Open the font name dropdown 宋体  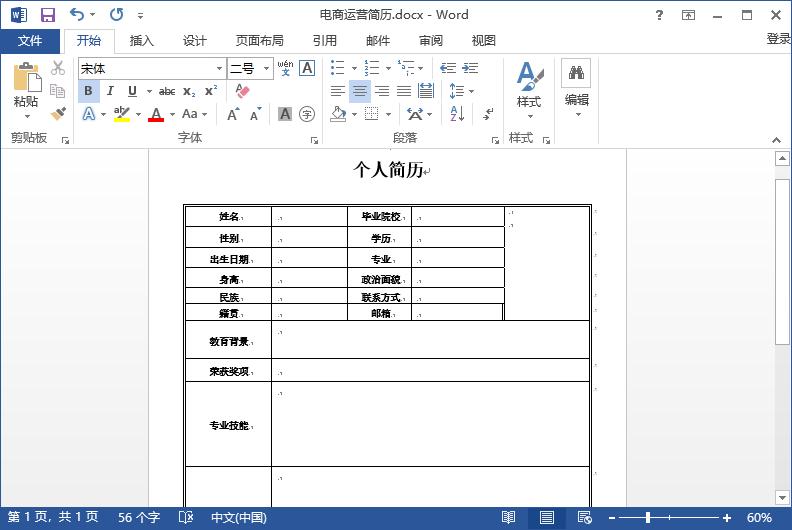click(x=219, y=68)
